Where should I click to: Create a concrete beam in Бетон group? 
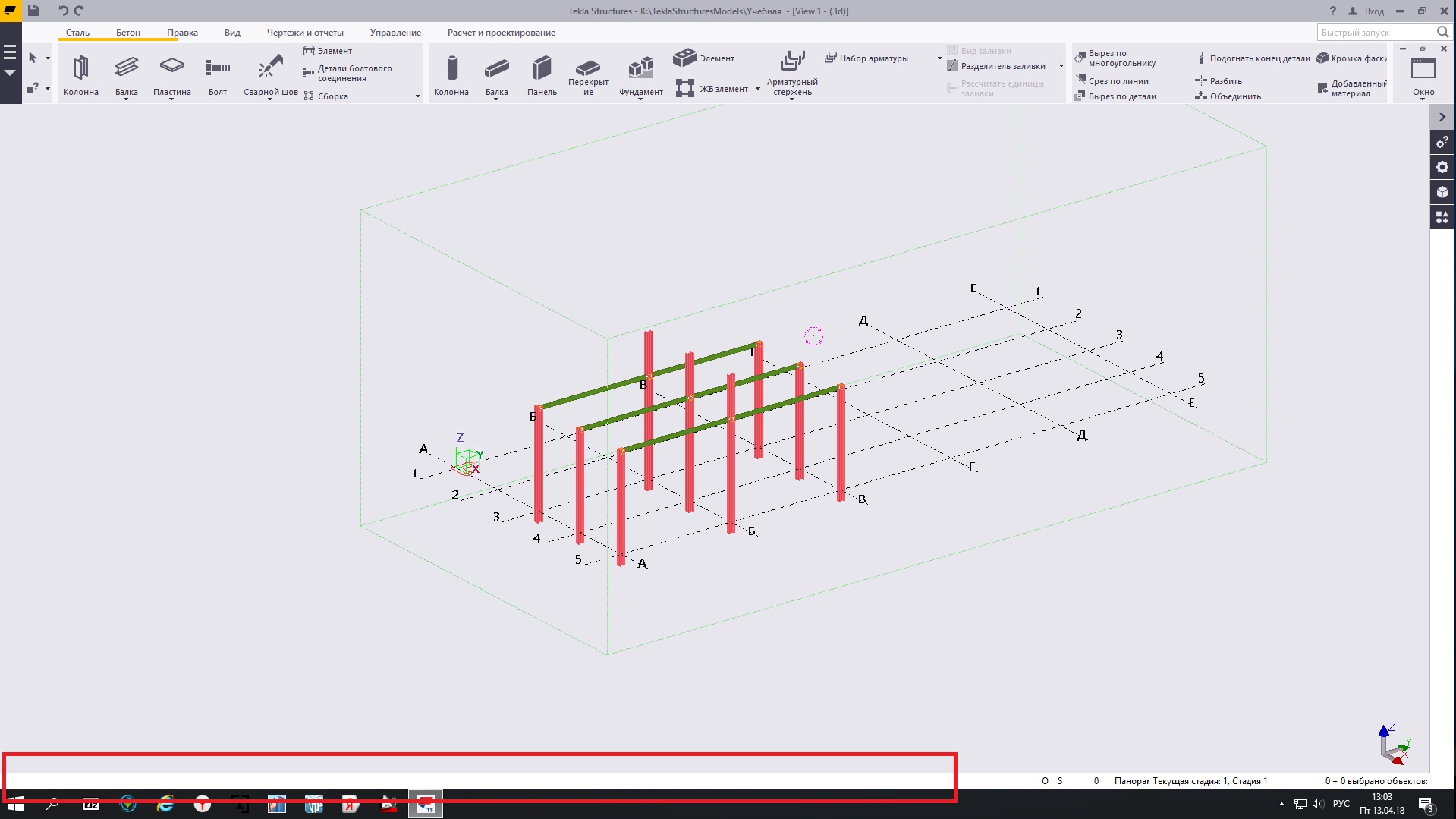coord(497,74)
